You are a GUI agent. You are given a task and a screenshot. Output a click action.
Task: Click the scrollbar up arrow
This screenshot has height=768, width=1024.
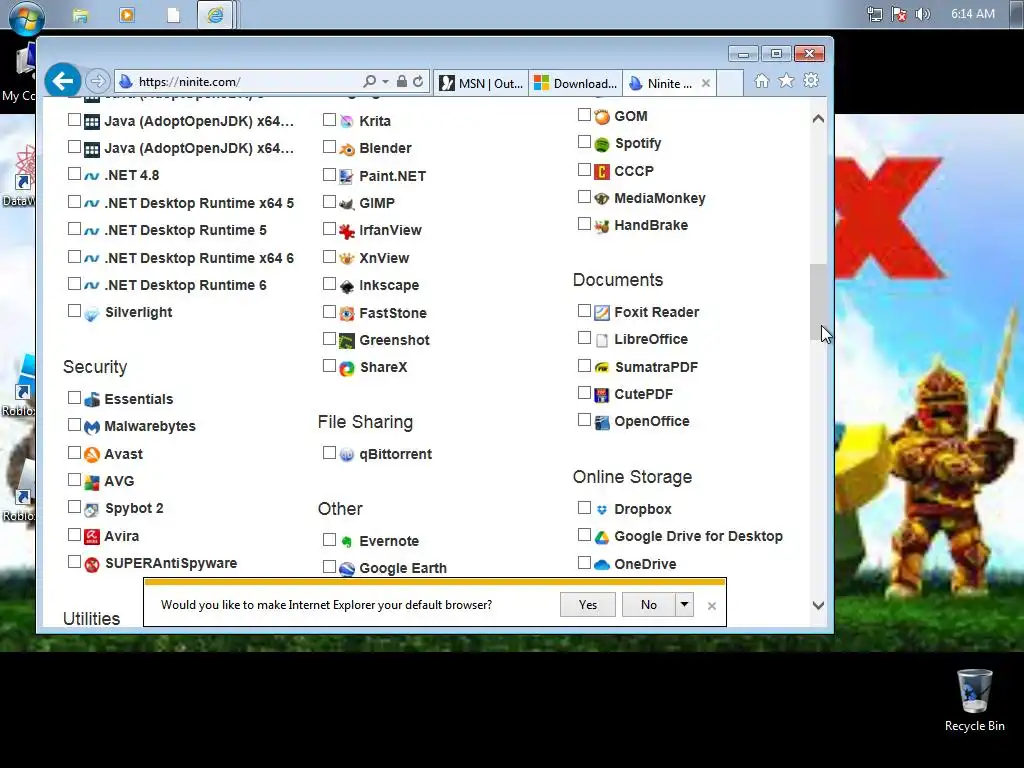coord(818,119)
